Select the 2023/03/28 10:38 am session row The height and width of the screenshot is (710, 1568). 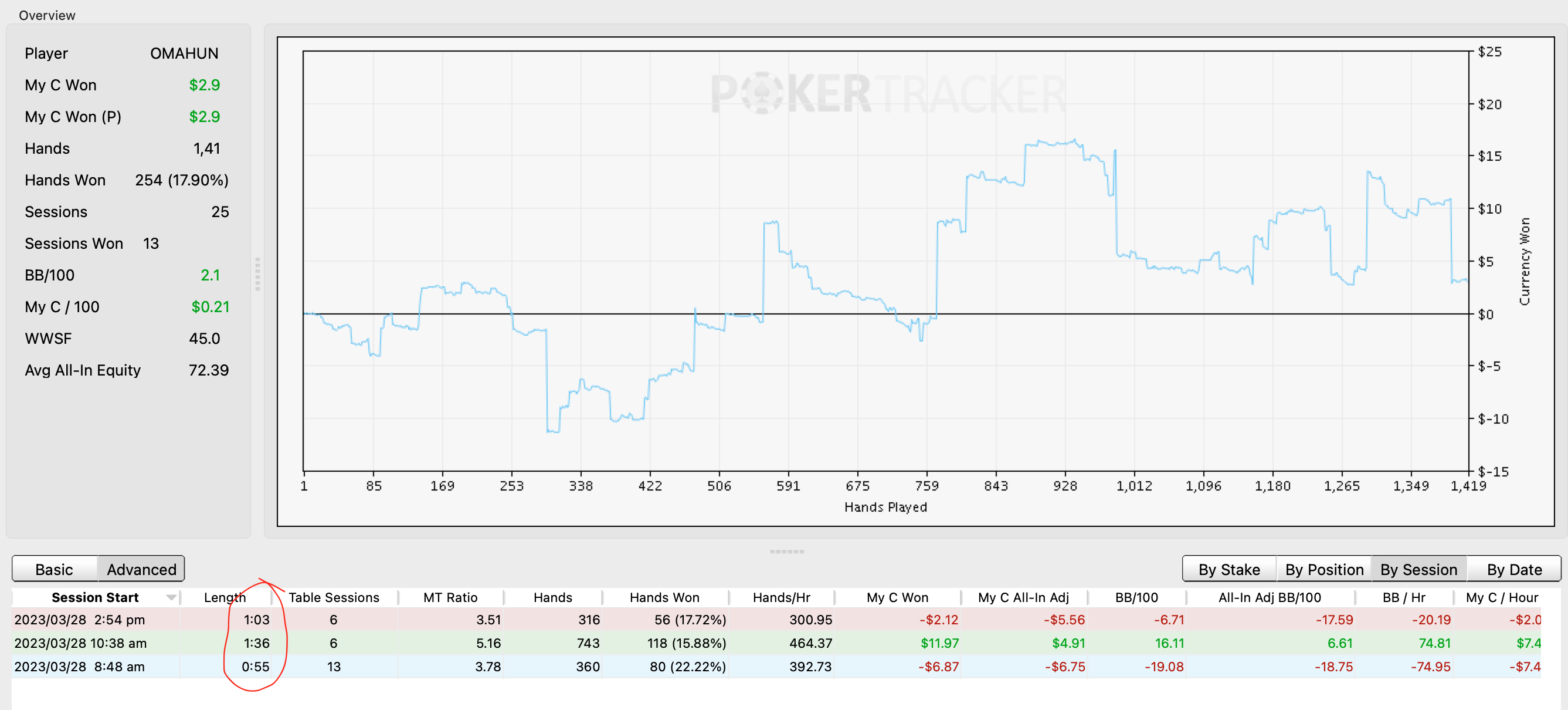(776, 643)
